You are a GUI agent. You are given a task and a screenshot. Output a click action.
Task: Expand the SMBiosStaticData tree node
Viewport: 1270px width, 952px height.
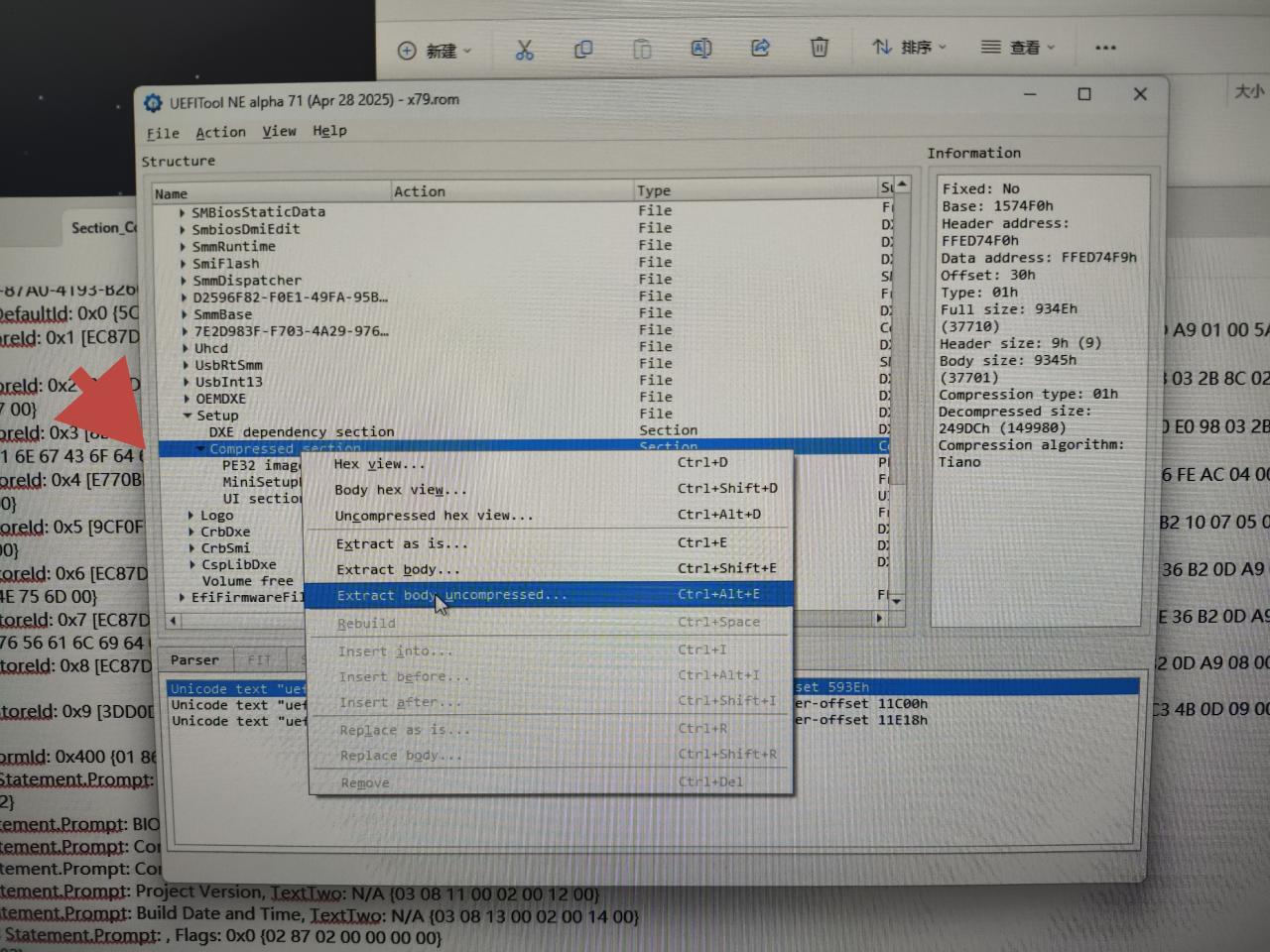coord(183,212)
